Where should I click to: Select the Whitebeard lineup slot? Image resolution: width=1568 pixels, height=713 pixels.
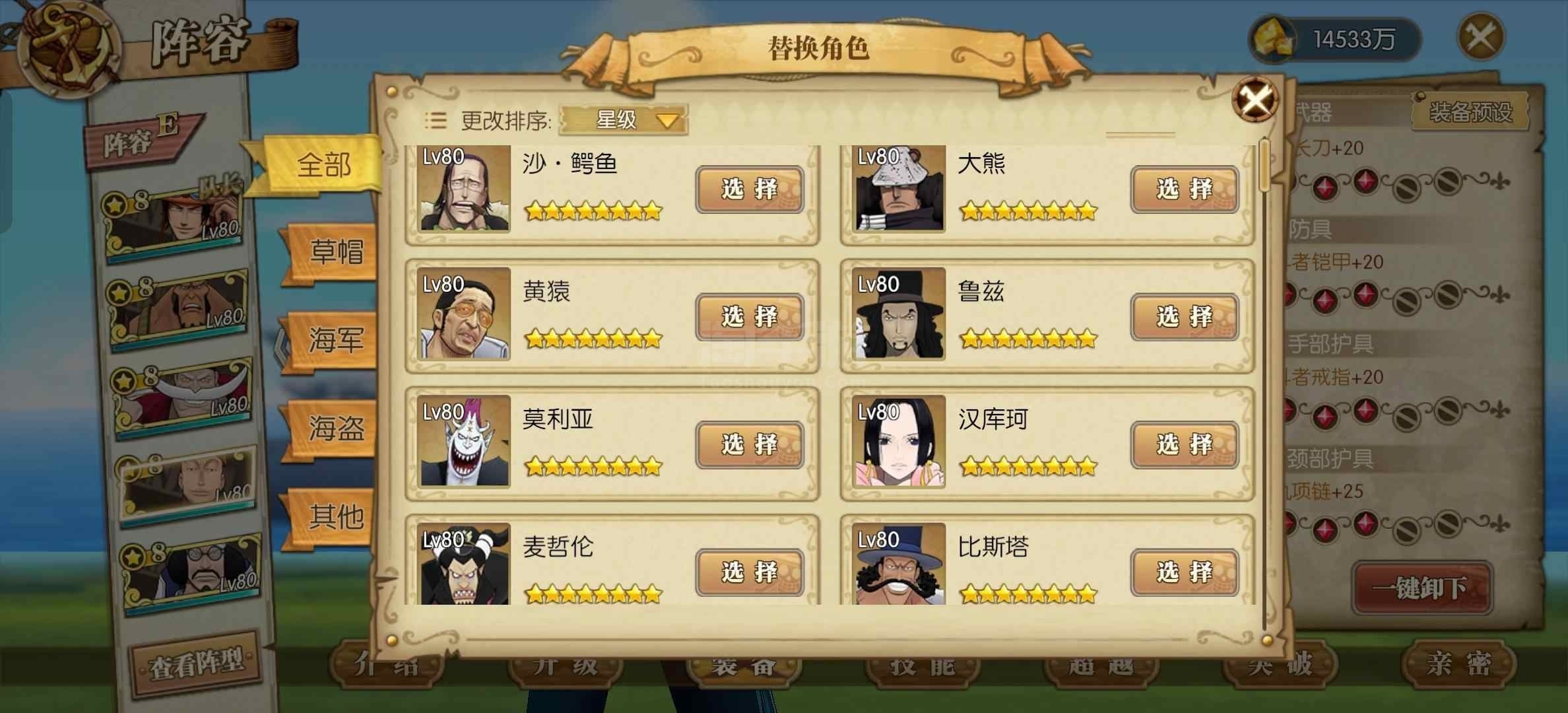point(183,396)
